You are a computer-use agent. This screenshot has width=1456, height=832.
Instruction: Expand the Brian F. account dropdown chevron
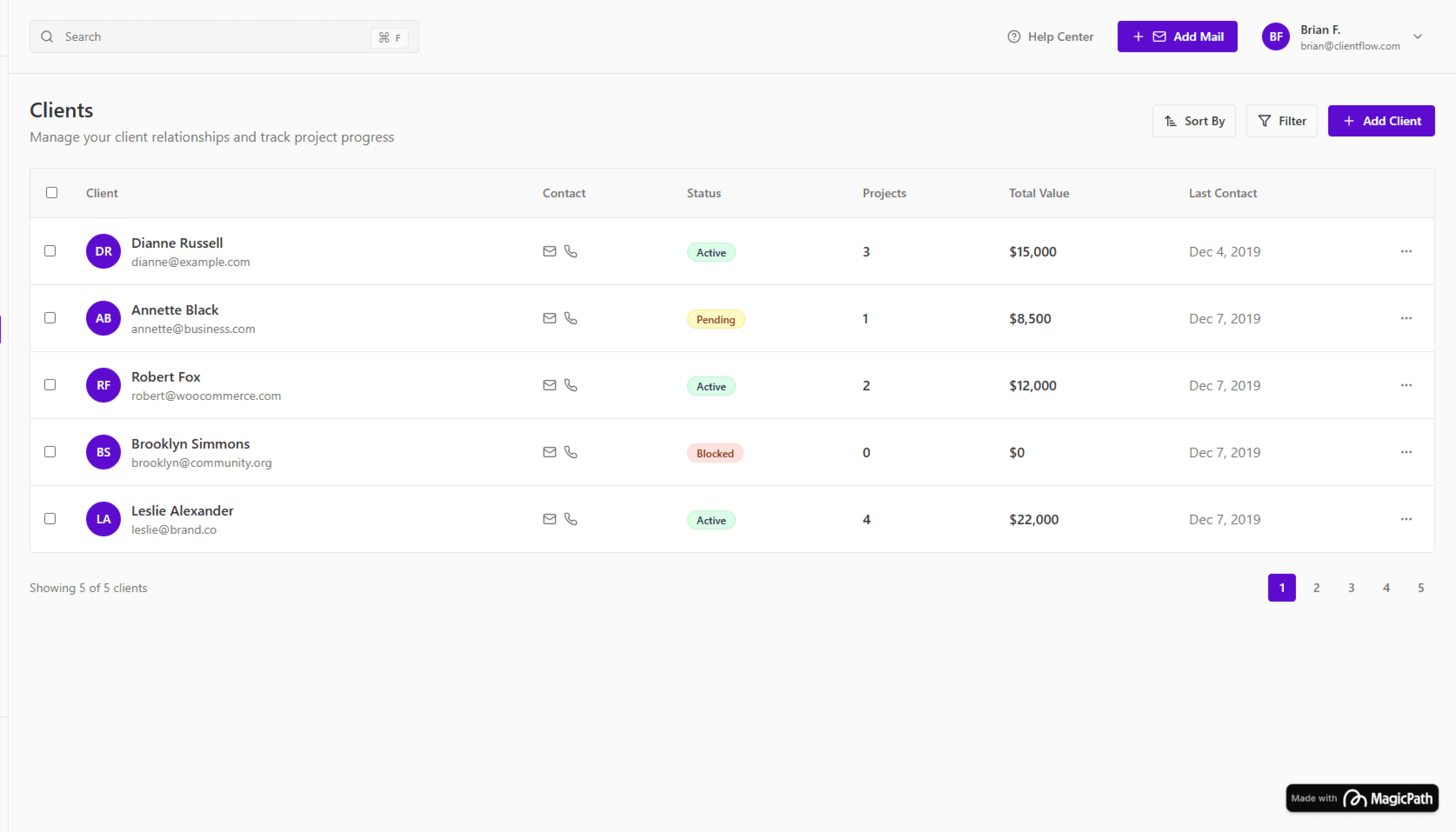(x=1417, y=37)
